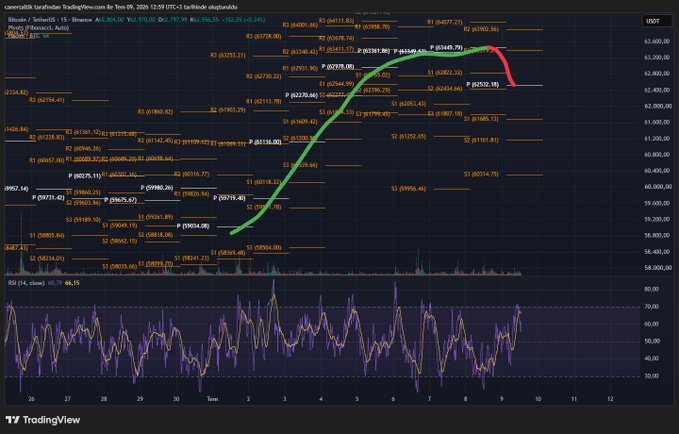
Task: Click the R1 (62931.90) resistance label
Action: (300, 68)
